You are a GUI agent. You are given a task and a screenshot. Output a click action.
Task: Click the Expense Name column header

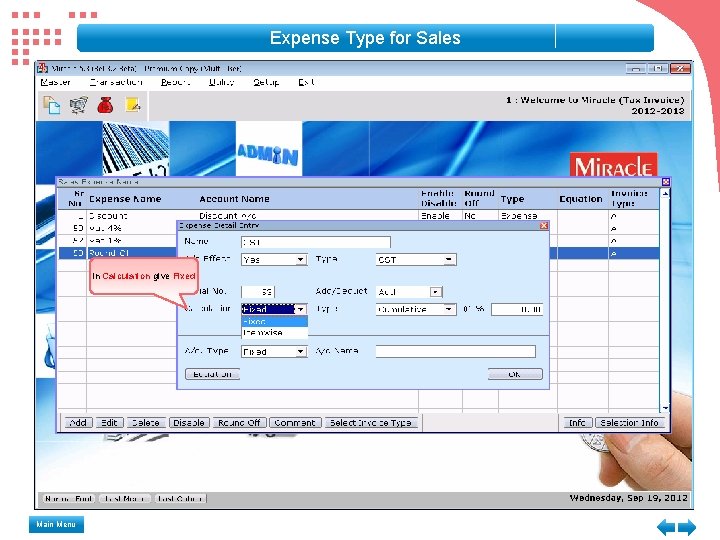coord(125,199)
